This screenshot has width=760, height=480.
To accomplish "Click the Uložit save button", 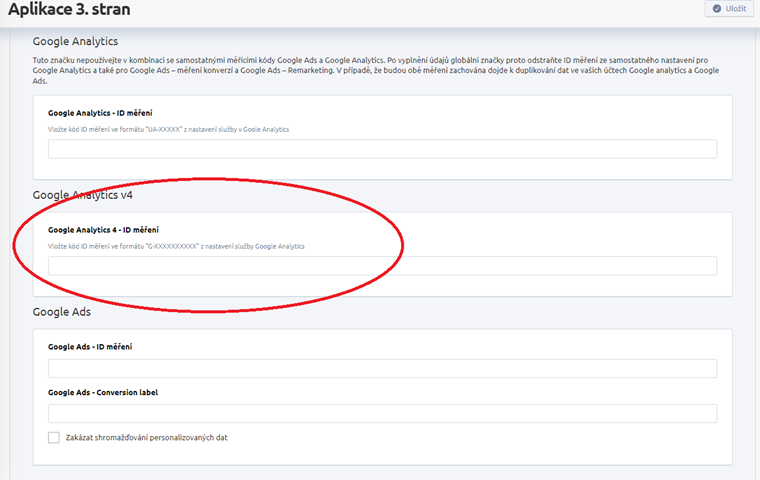I will 728,9.
